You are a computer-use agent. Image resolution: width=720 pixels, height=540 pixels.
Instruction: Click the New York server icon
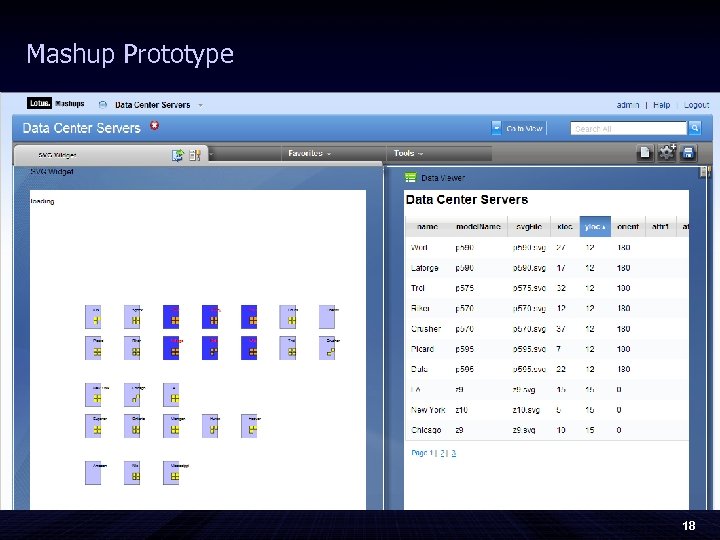(93, 394)
